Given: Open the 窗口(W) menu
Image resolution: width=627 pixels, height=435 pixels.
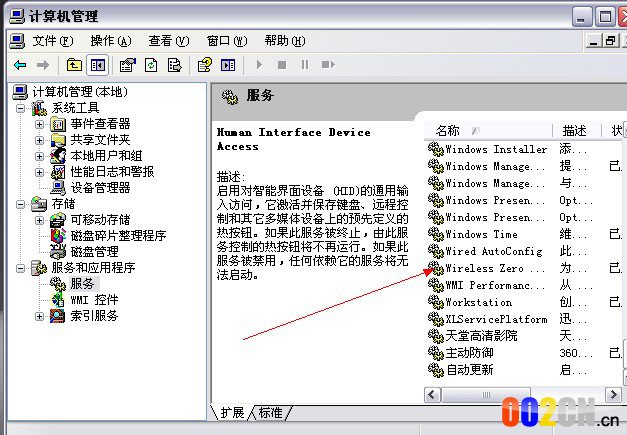Looking at the screenshot, I should pos(227,41).
